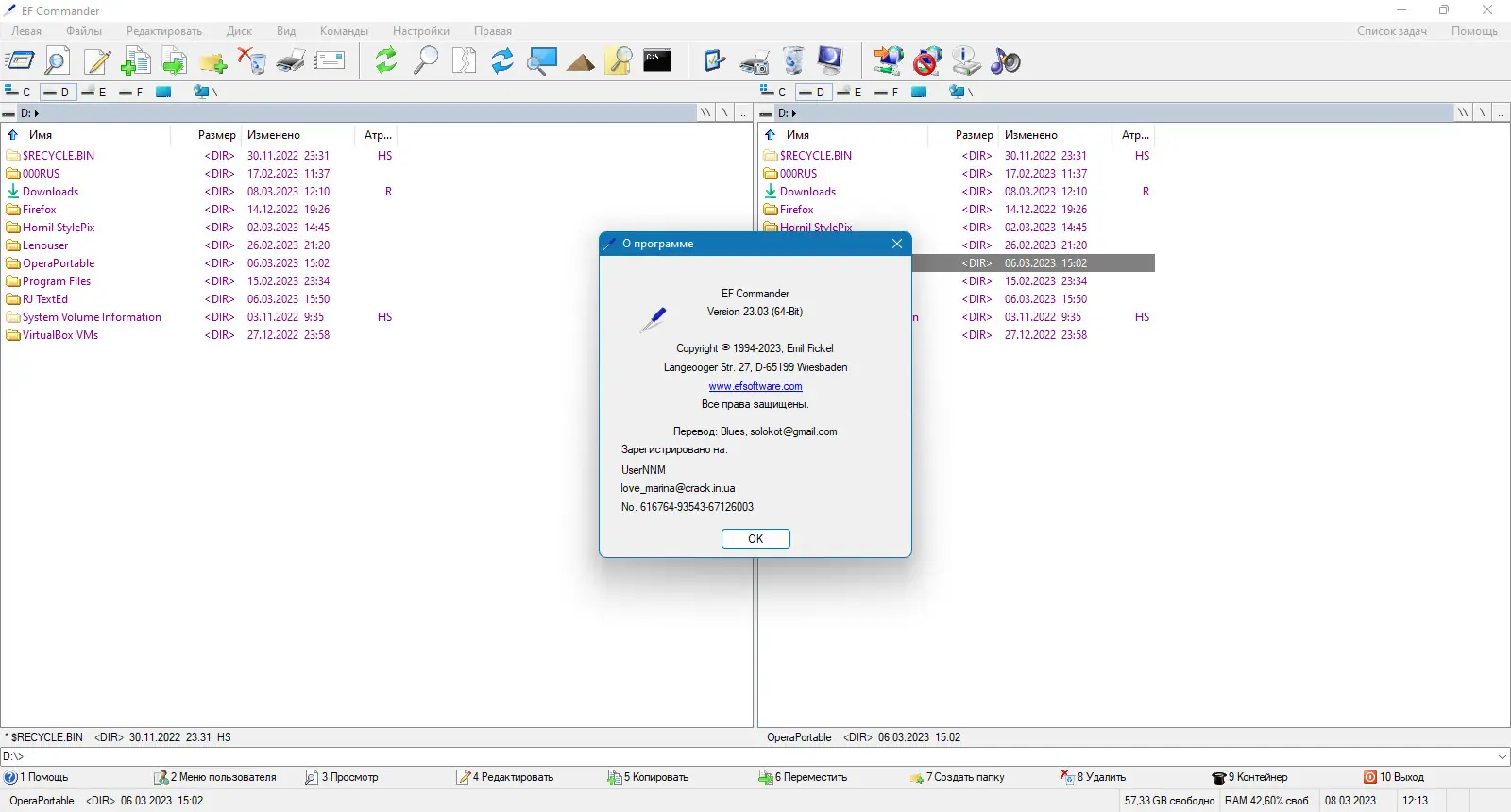Click the connect network drive icon
1511x812 pixels.
[x=889, y=61]
